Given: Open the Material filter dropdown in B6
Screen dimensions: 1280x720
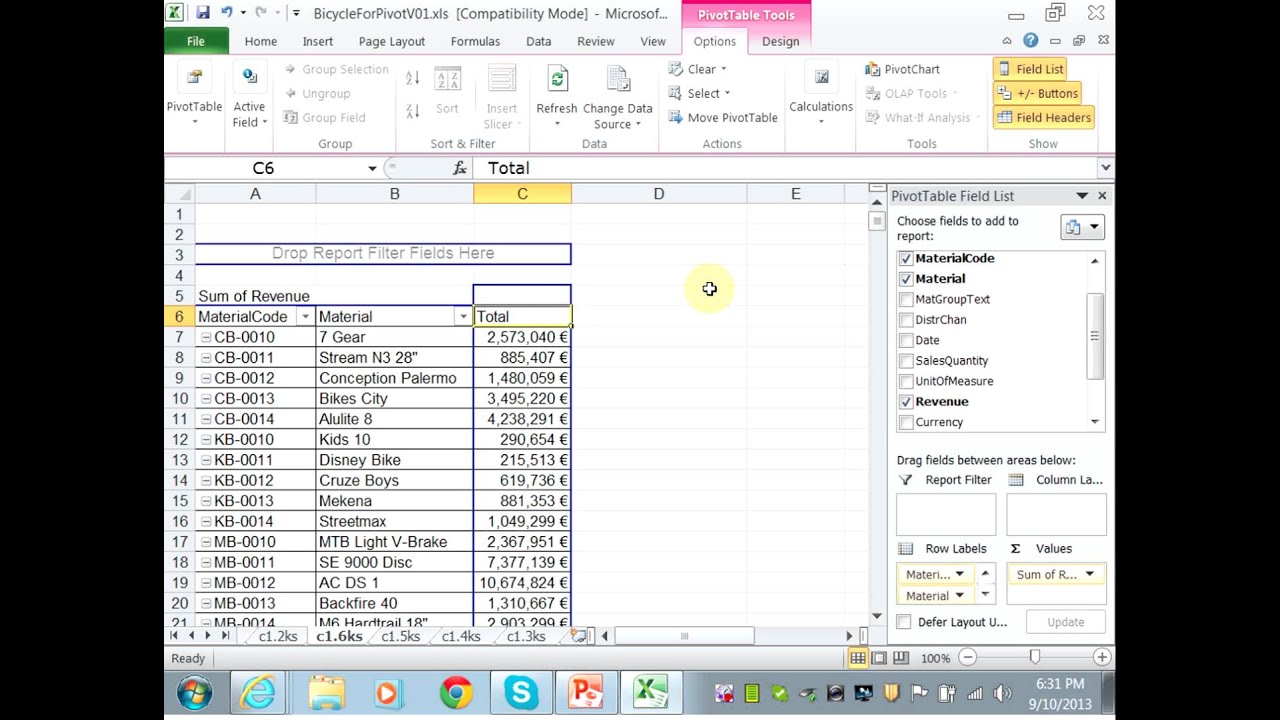Looking at the screenshot, I should 462,317.
